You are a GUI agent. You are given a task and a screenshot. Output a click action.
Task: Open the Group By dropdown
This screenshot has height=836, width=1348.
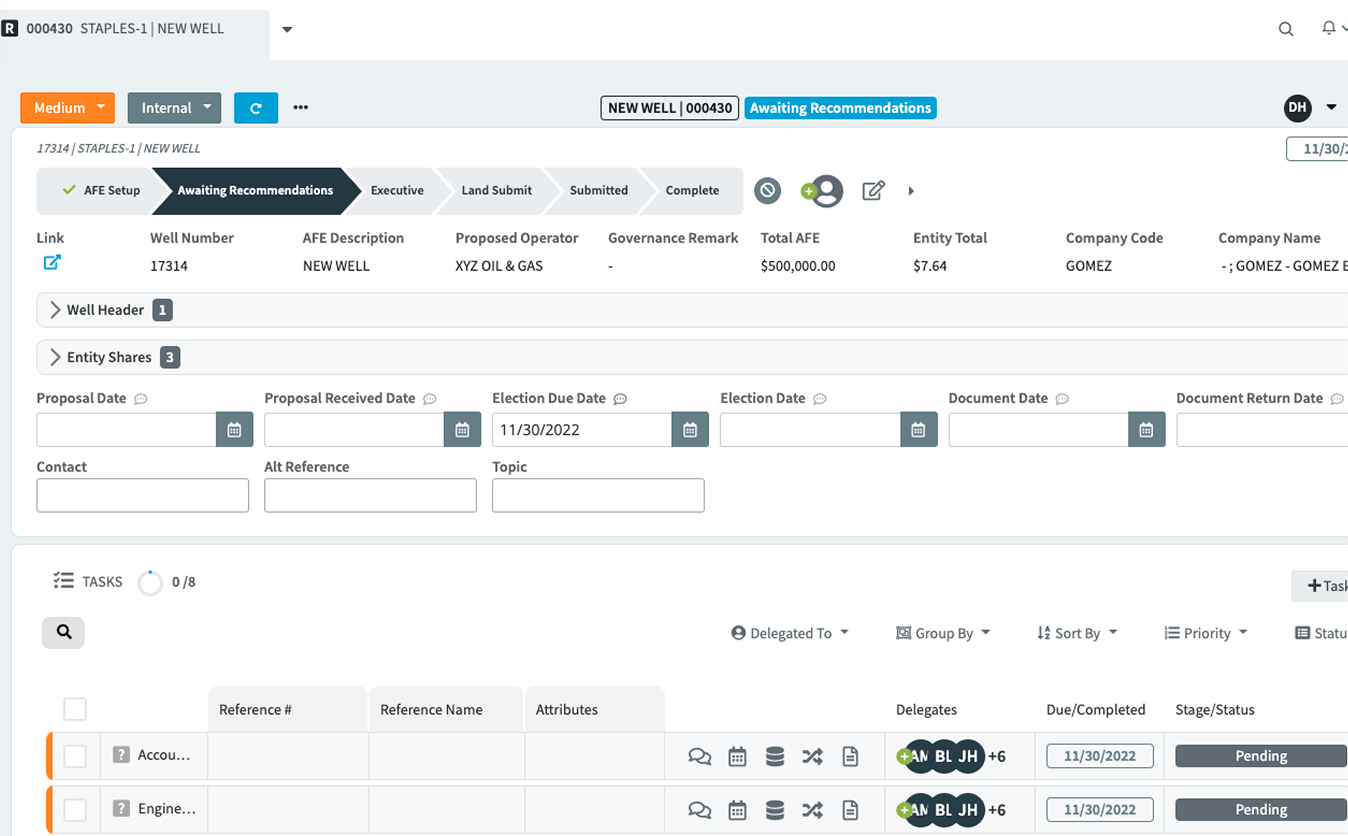(943, 633)
